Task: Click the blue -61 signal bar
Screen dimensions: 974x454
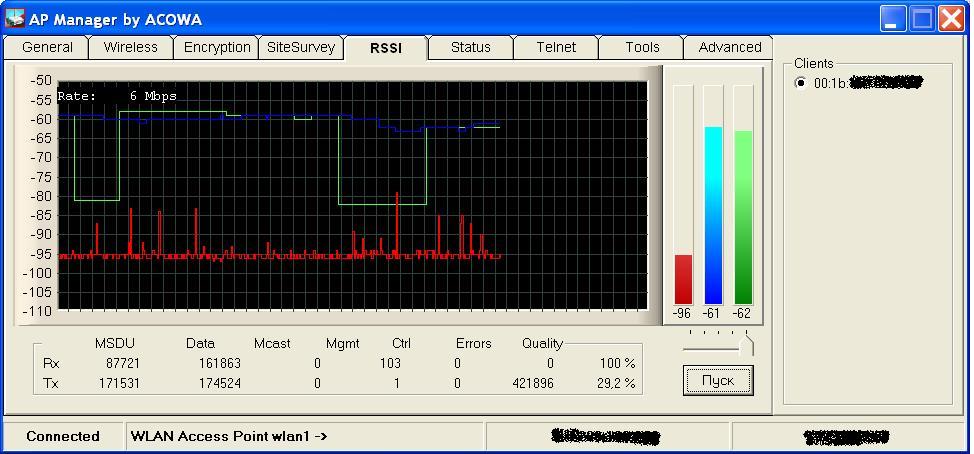Action: pyautogui.click(x=713, y=215)
